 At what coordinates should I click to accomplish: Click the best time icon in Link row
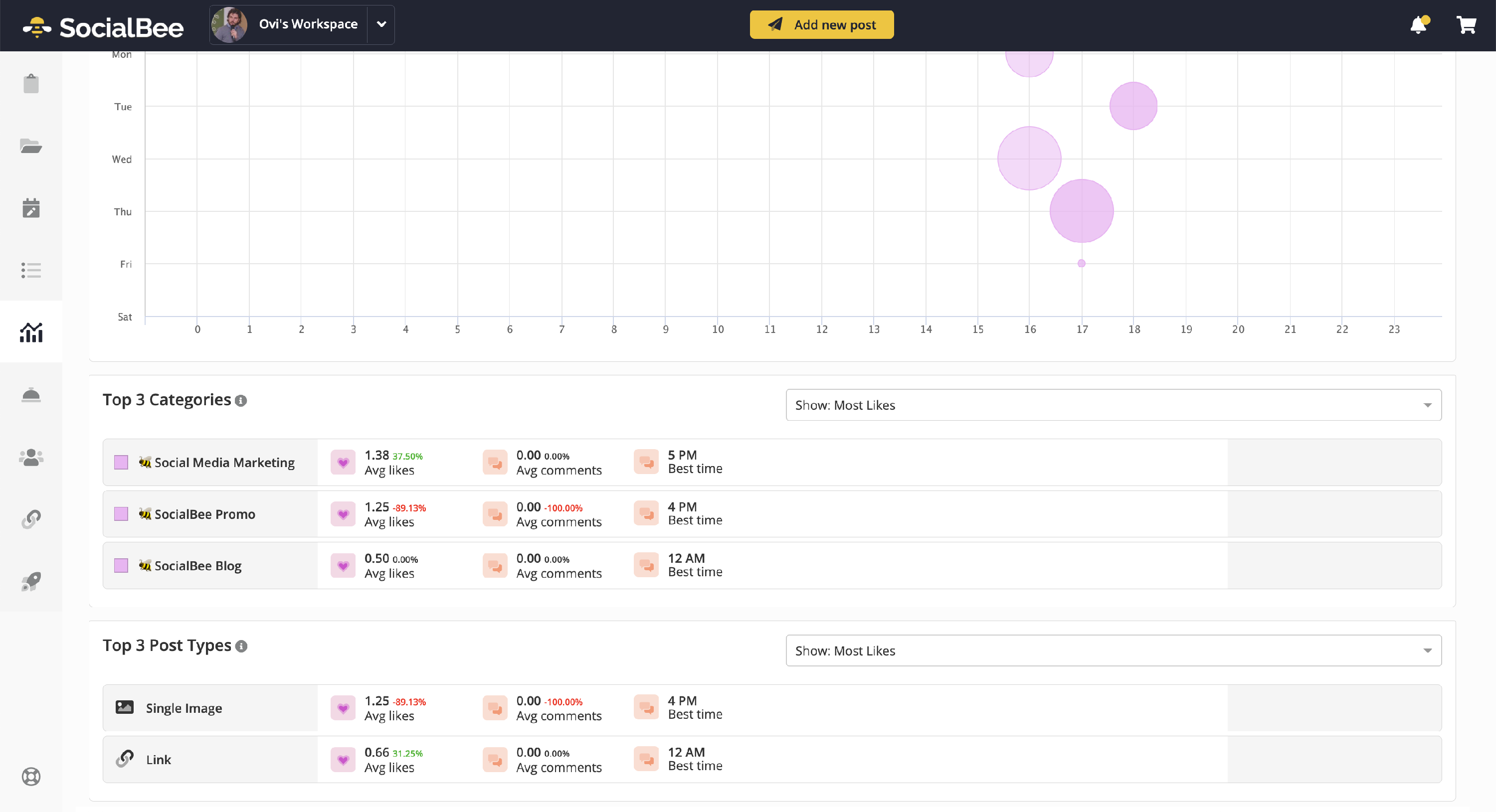[x=646, y=759]
